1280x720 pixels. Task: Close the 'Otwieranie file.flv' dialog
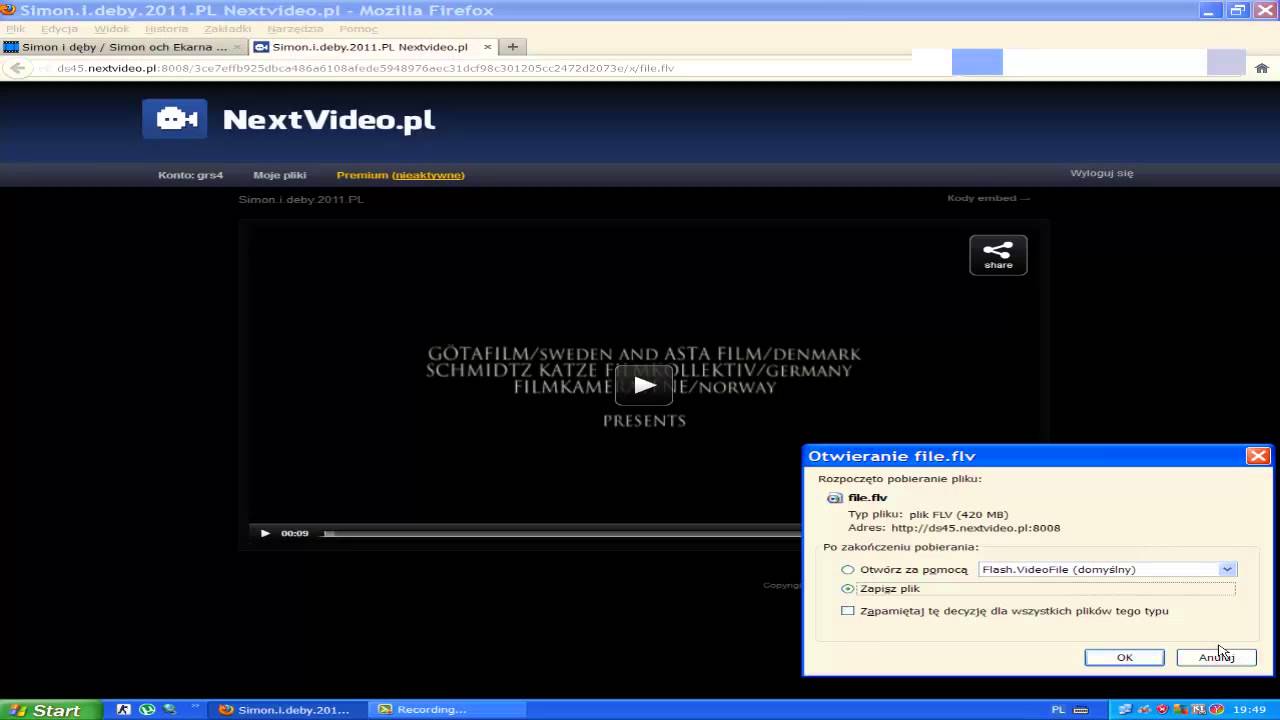point(1257,456)
